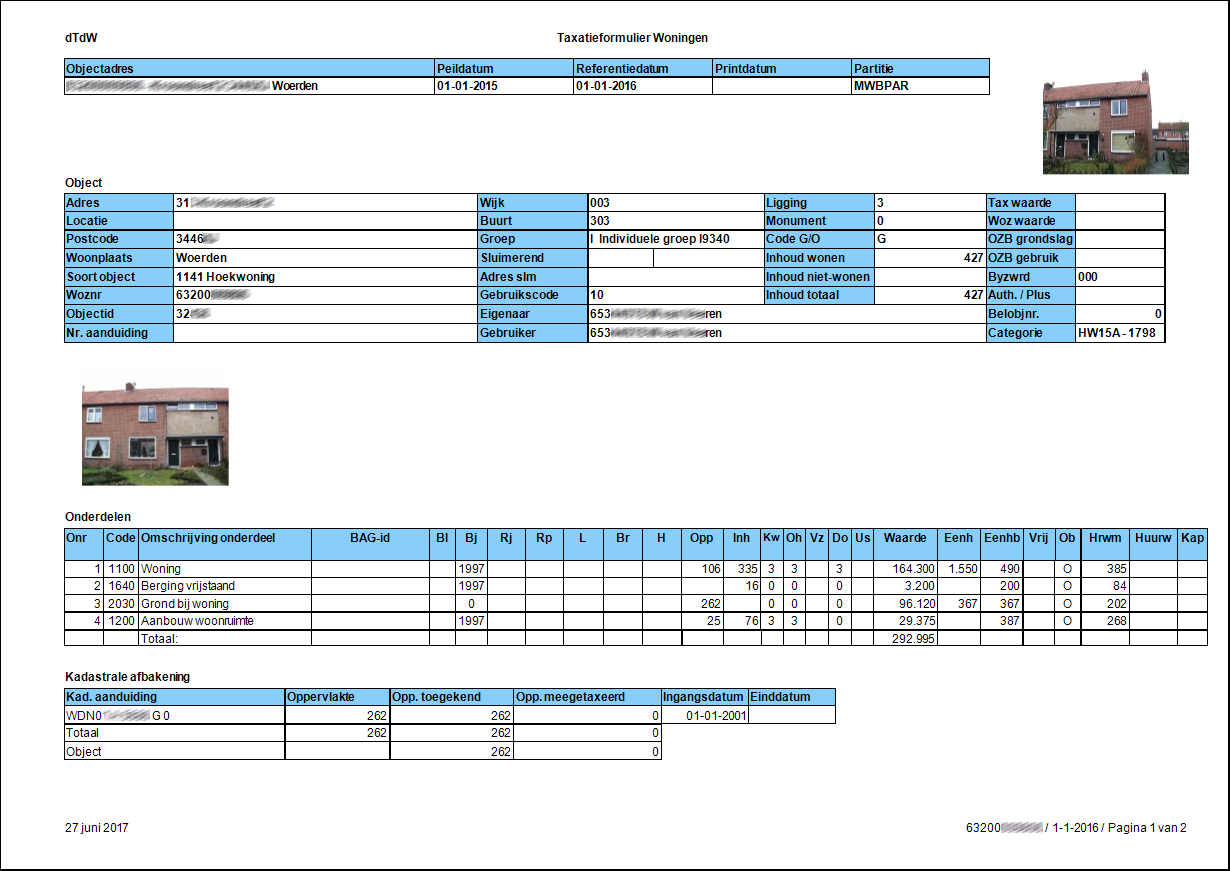
Task: Select the 'Kap' column header
Action: pyautogui.click(x=1192, y=544)
